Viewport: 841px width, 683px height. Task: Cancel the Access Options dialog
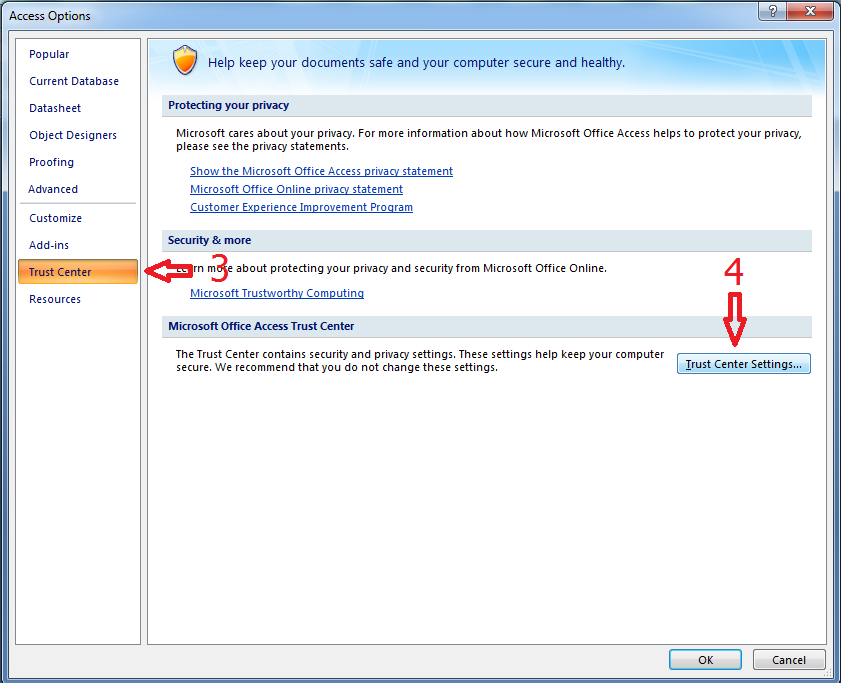pyautogui.click(x=788, y=660)
